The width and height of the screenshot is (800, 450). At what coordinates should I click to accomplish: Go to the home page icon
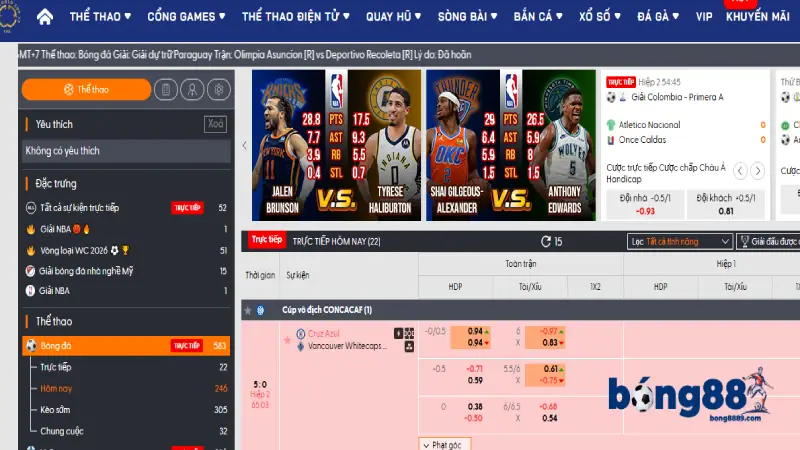[x=45, y=17]
